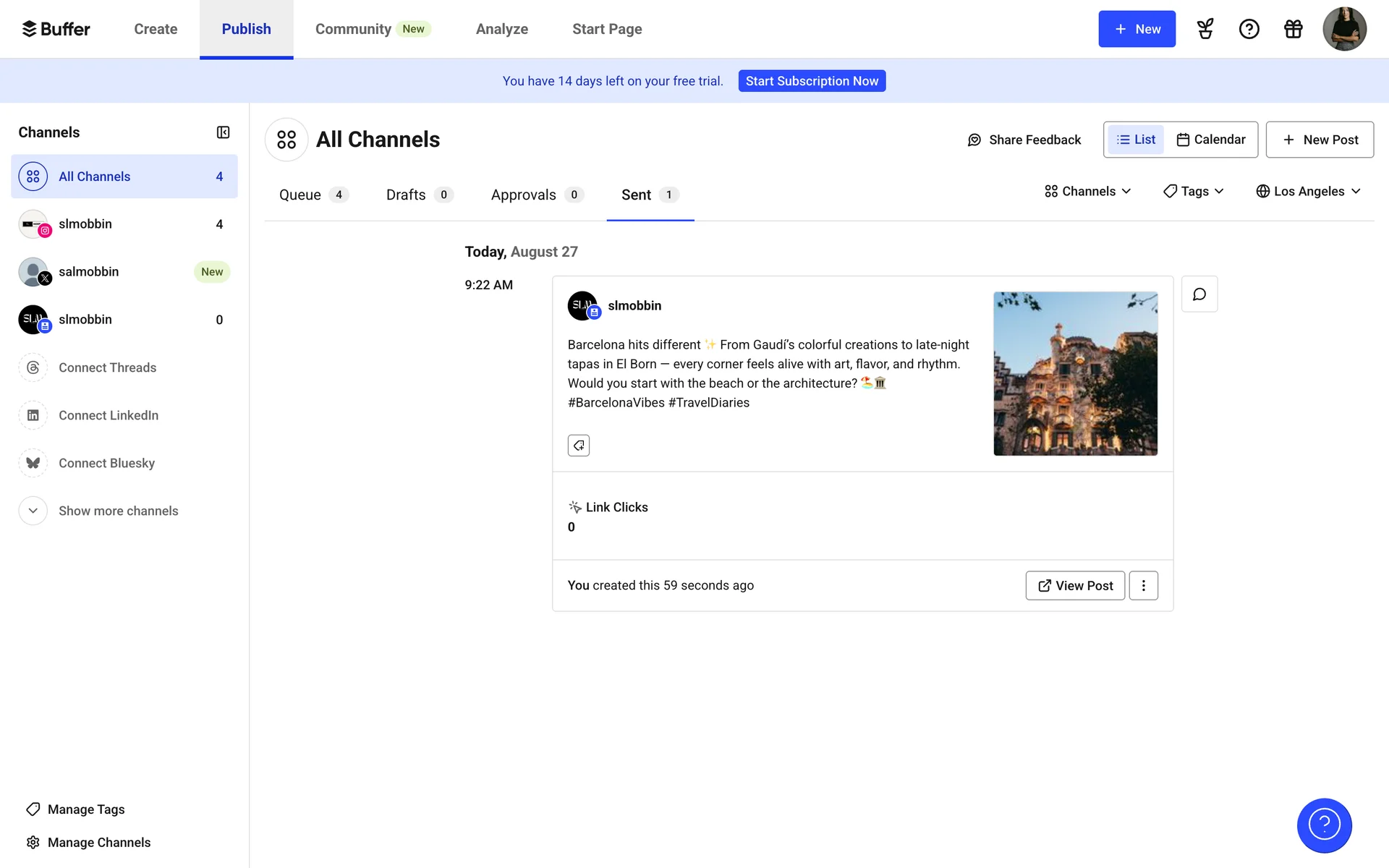Click the tag icon under the post text
1389x868 pixels.
[x=578, y=446]
